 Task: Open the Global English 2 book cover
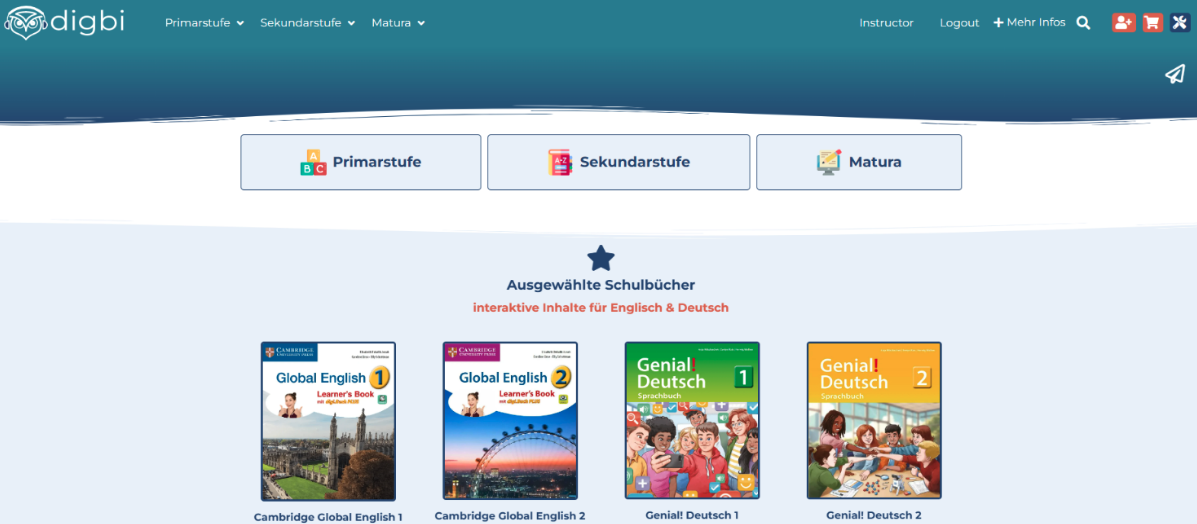click(510, 420)
